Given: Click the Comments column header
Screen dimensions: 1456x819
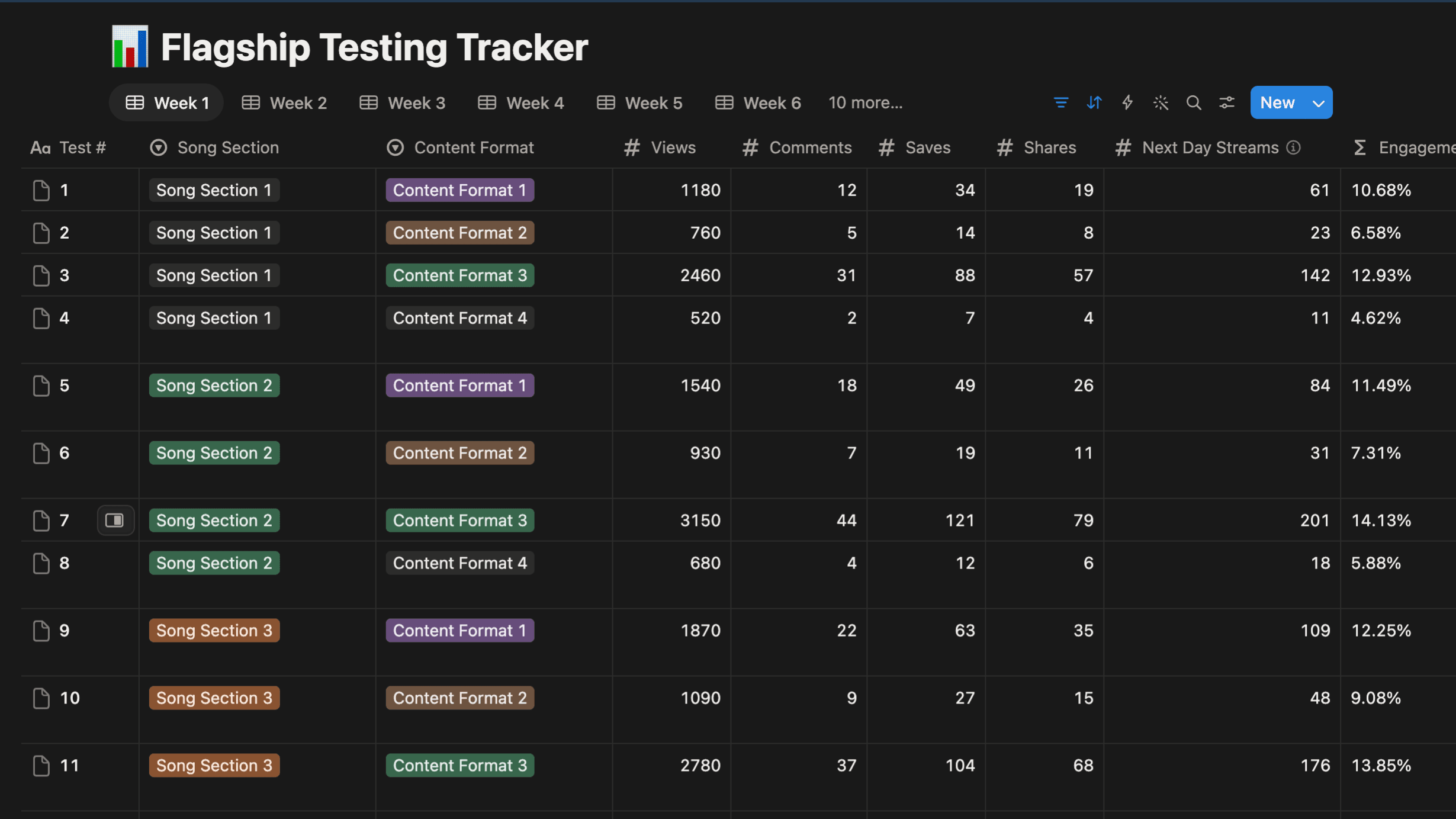Looking at the screenshot, I should tap(799, 147).
